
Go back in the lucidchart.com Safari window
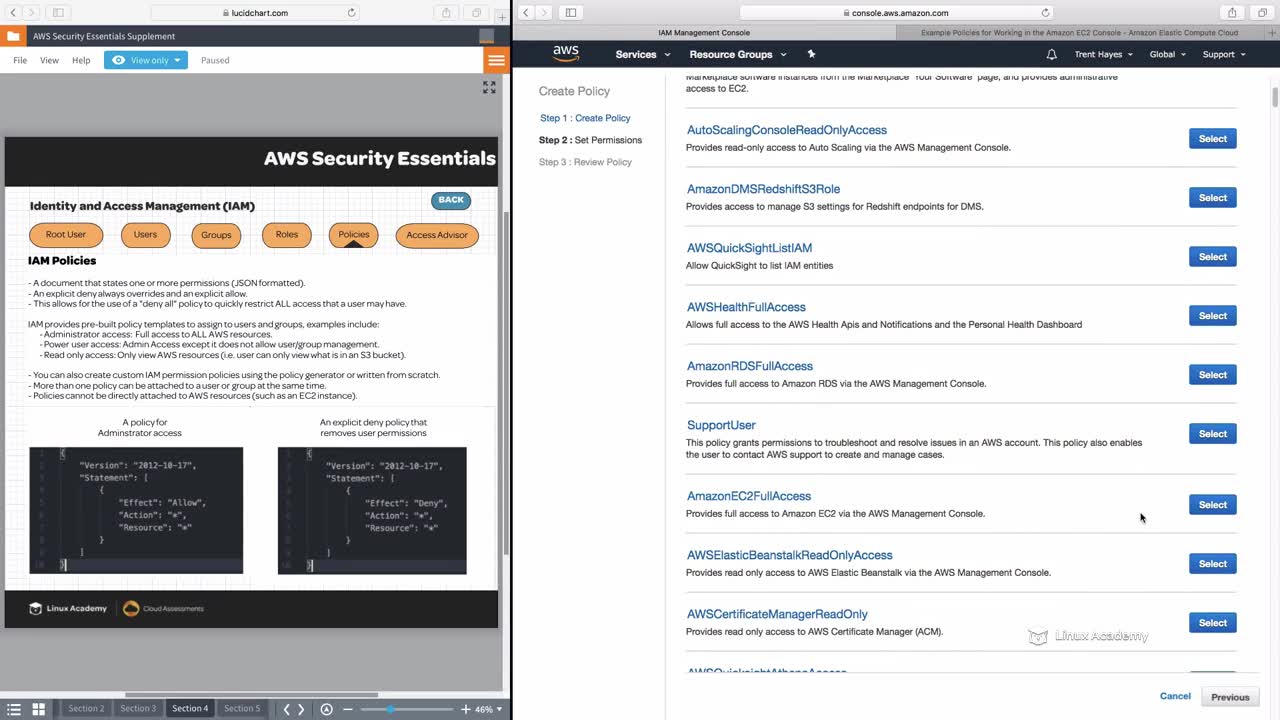[x=11, y=13]
